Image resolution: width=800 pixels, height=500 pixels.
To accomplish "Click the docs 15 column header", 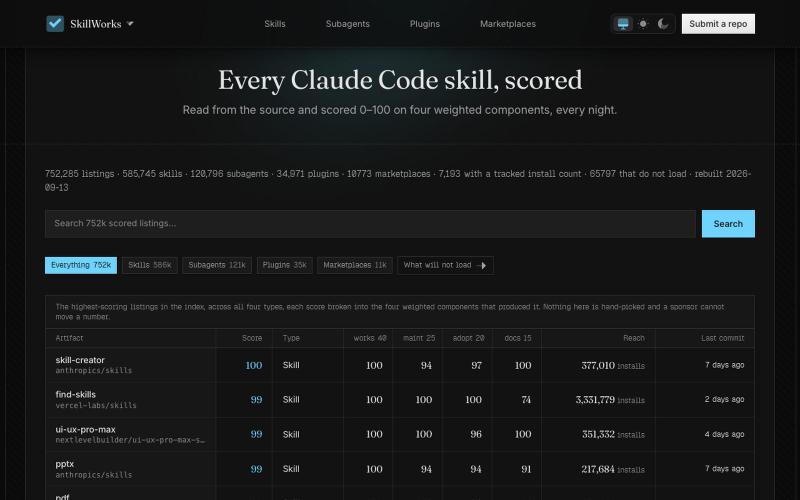I will (x=517, y=338).
